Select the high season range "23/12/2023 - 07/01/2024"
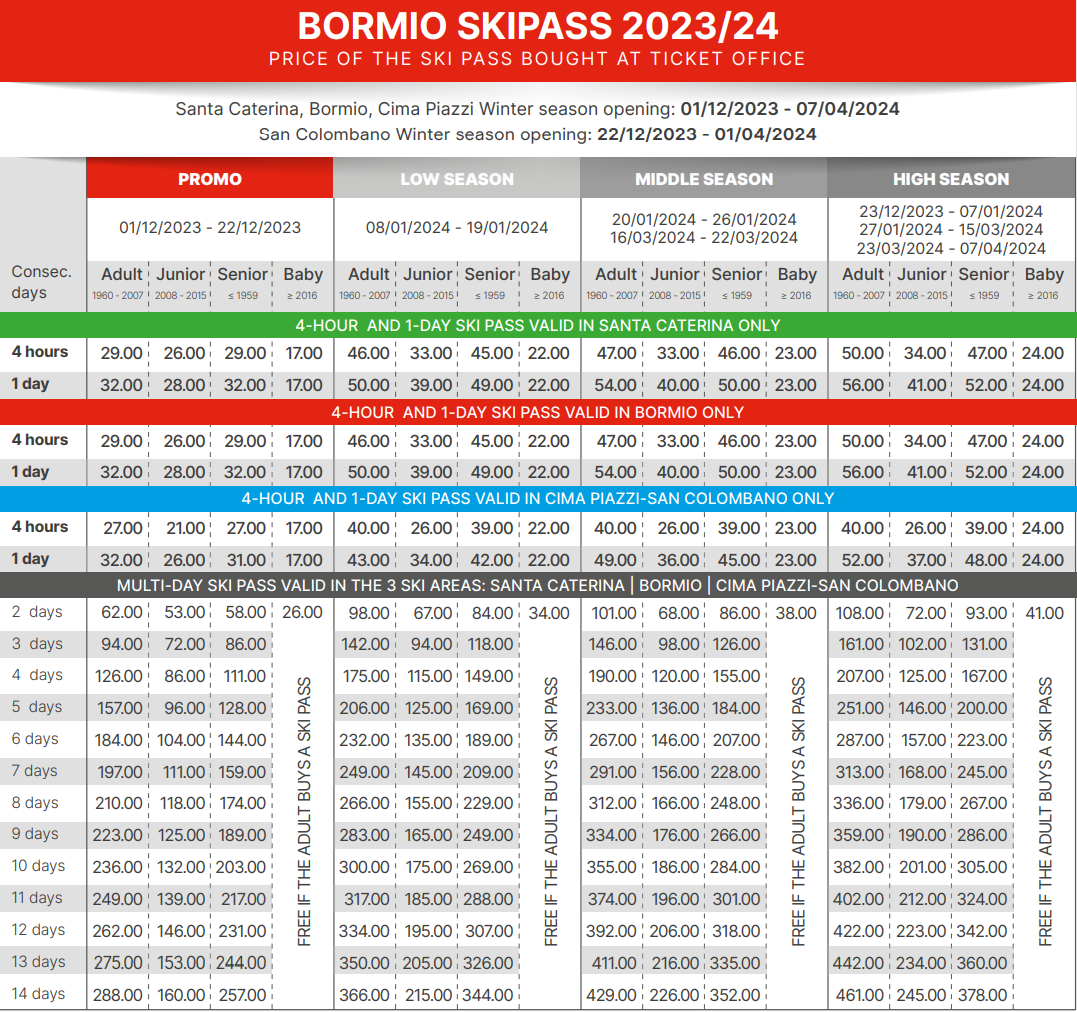Image resolution: width=1077 pixels, height=1012 pixels. tap(951, 212)
